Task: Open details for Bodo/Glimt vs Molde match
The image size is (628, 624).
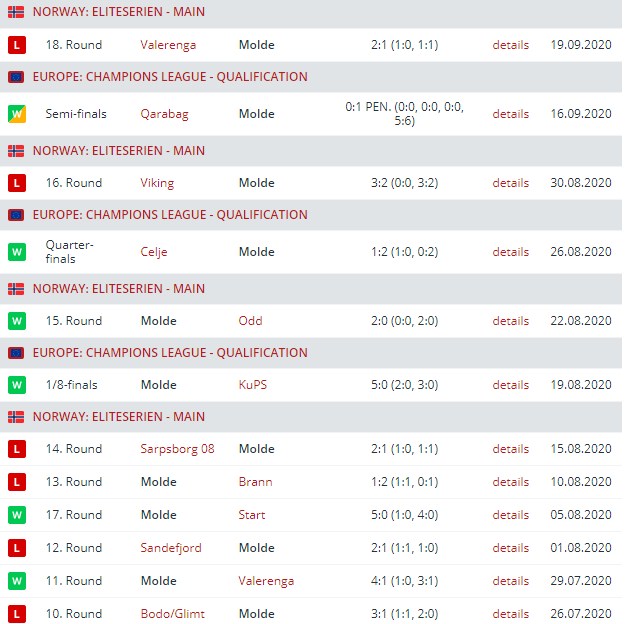Action: tap(510, 614)
